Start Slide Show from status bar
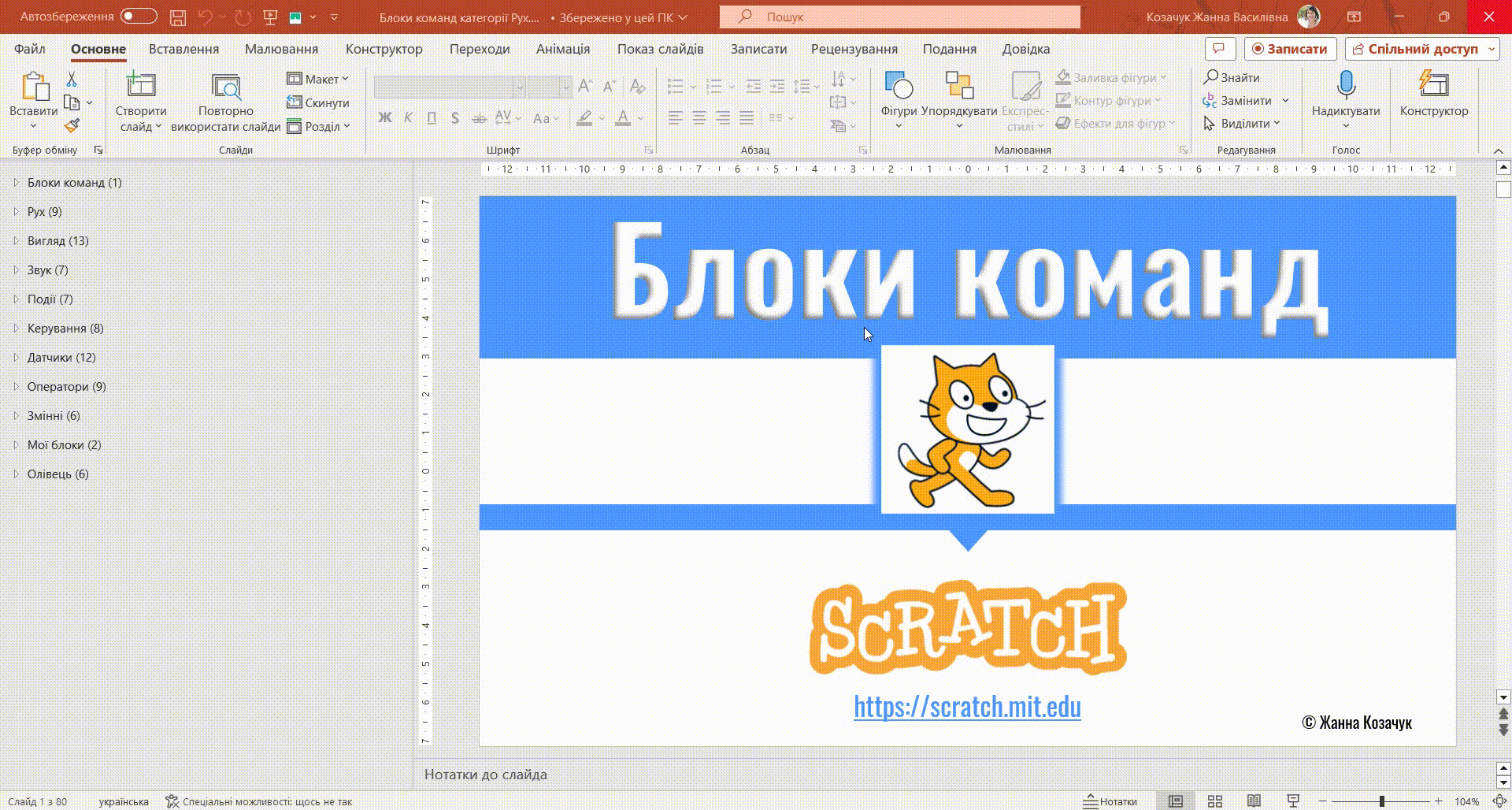Image resolution: width=1512 pixels, height=810 pixels. [x=1293, y=801]
